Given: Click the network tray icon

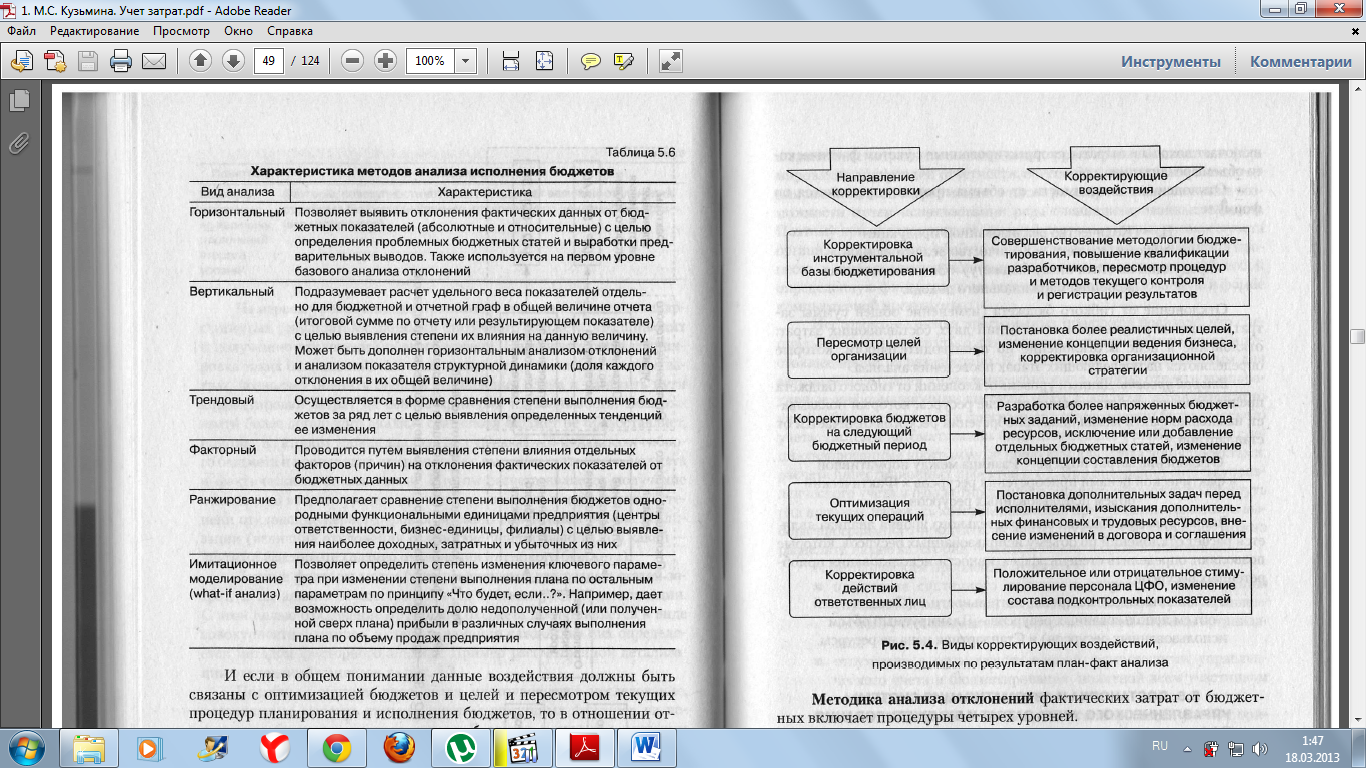Looking at the screenshot, I should pos(1236,747).
